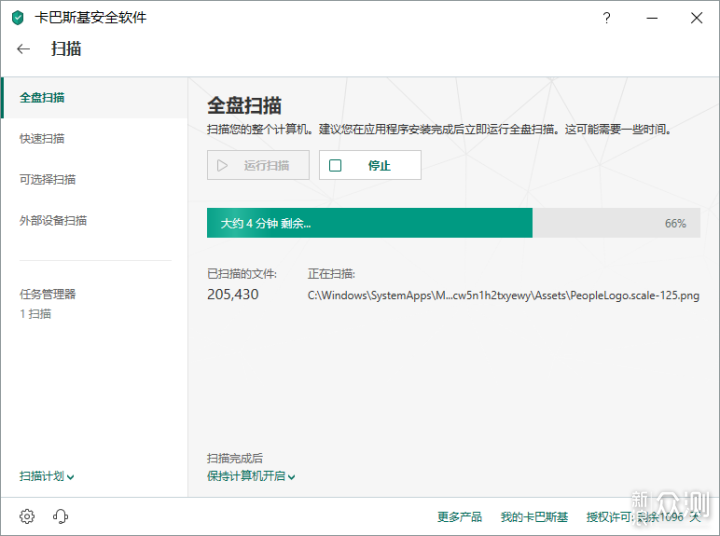
Task: Expand 保持计算机开启 dropdown
Action: point(251,476)
